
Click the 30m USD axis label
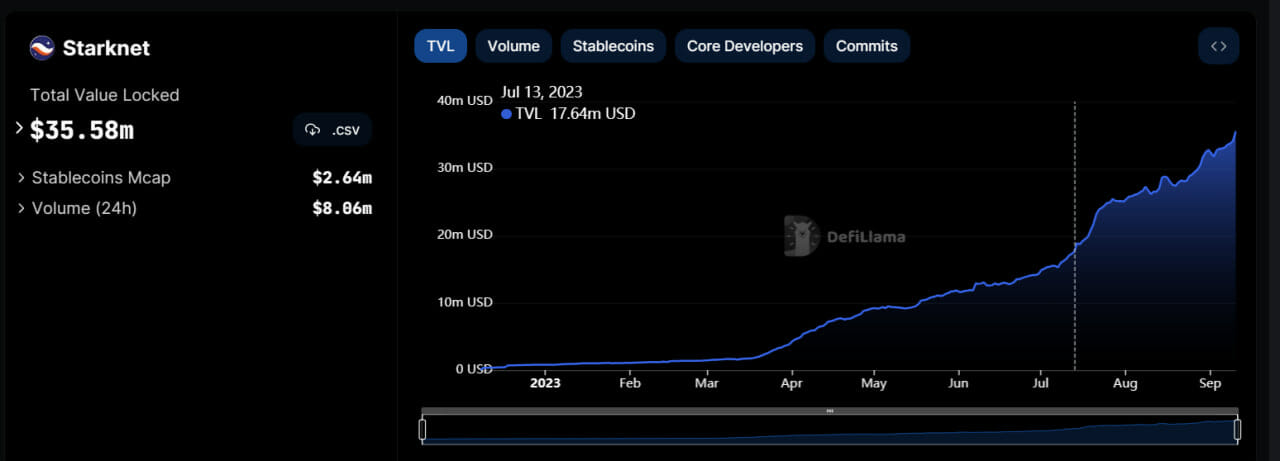point(465,167)
